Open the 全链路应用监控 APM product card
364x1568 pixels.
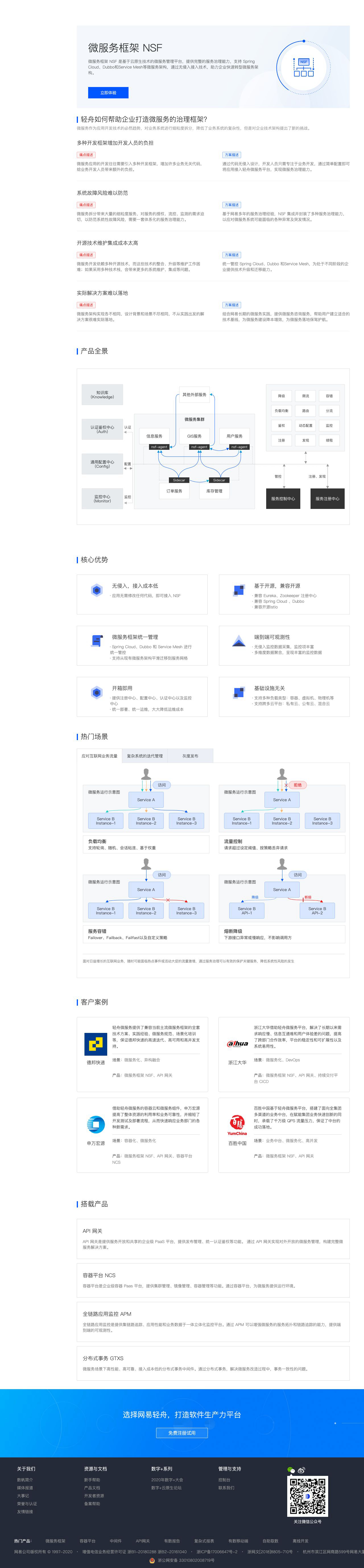(213, 1322)
